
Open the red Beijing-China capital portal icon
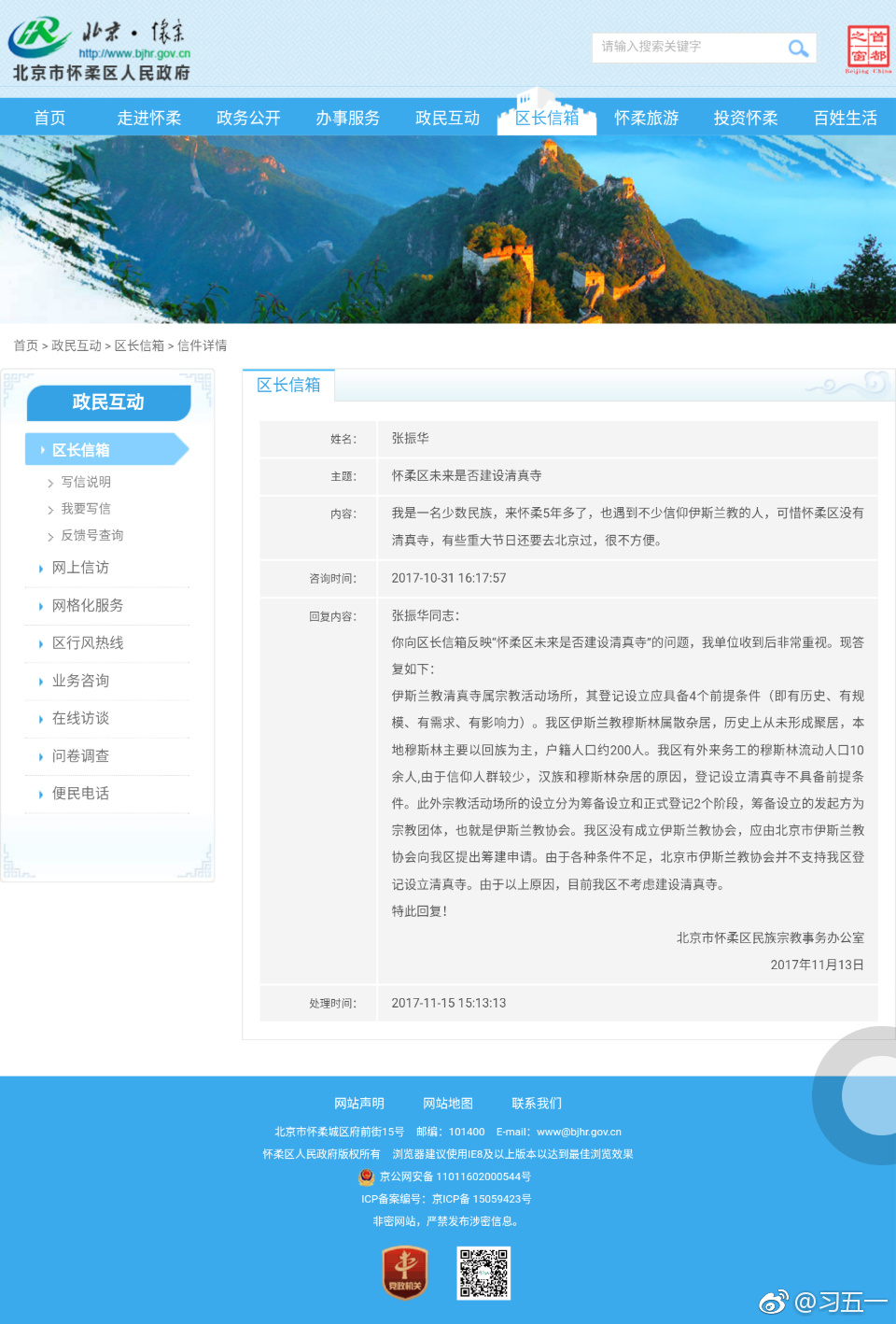(868, 49)
